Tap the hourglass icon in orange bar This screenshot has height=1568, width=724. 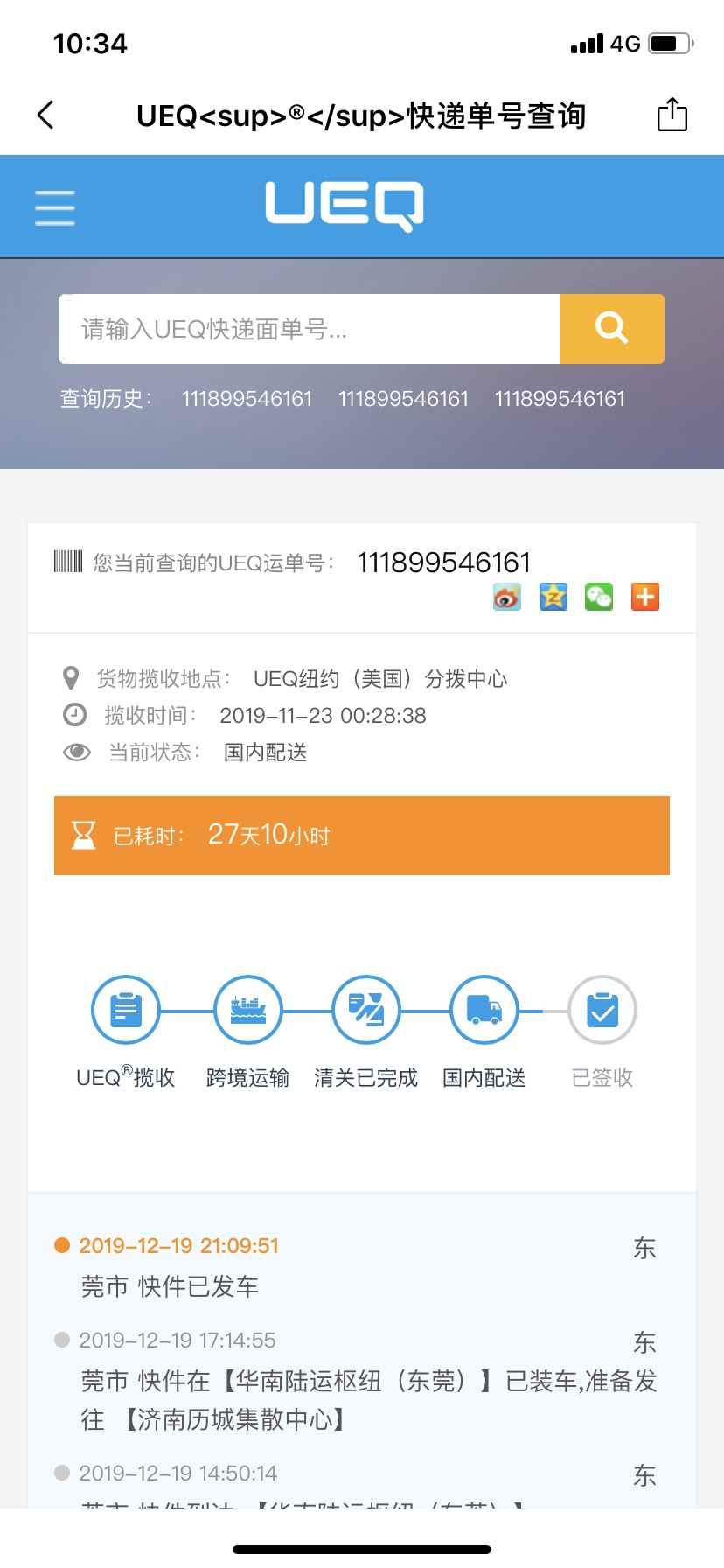click(x=83, y=835)
